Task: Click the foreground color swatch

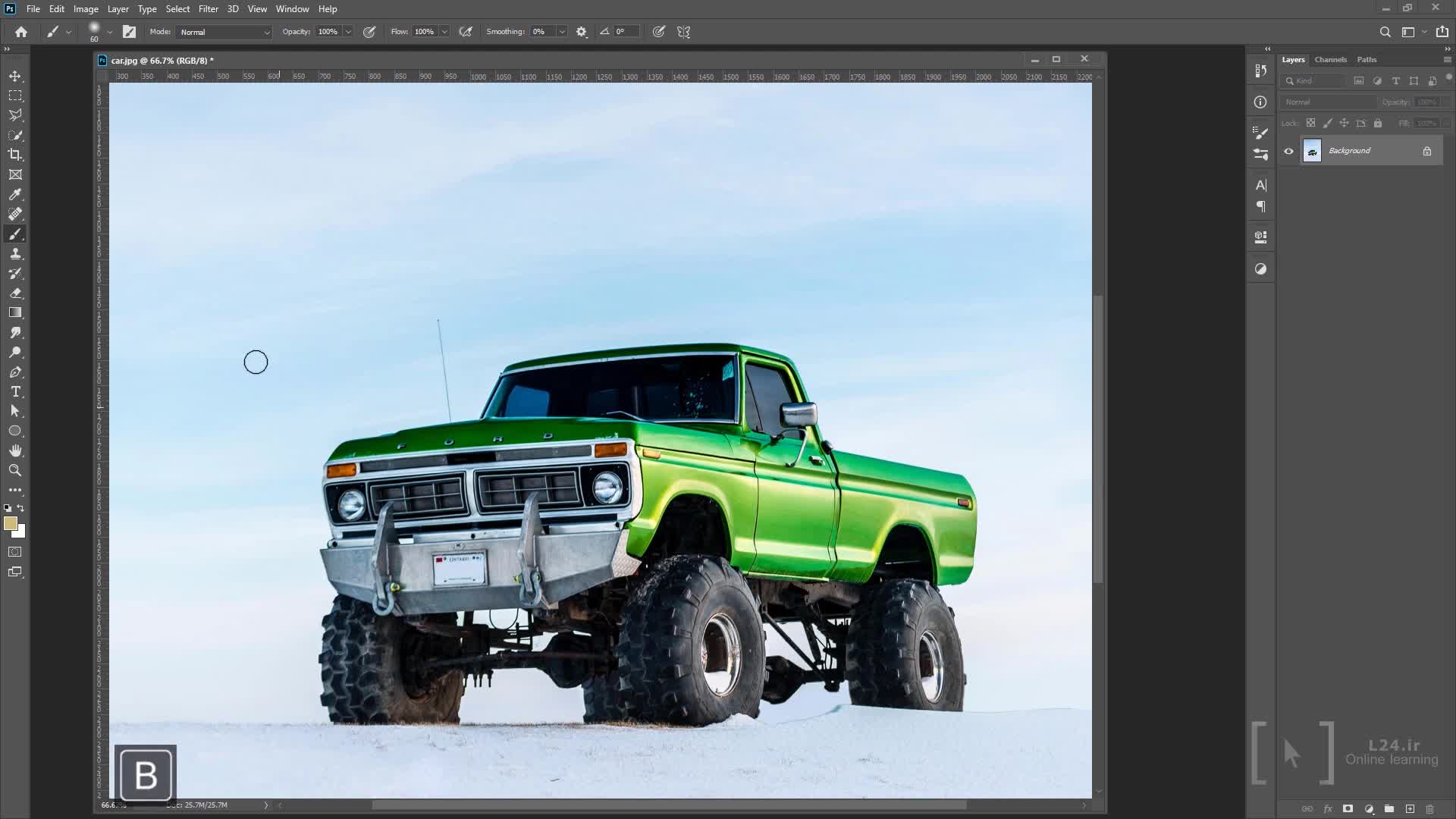Action: 10,523
